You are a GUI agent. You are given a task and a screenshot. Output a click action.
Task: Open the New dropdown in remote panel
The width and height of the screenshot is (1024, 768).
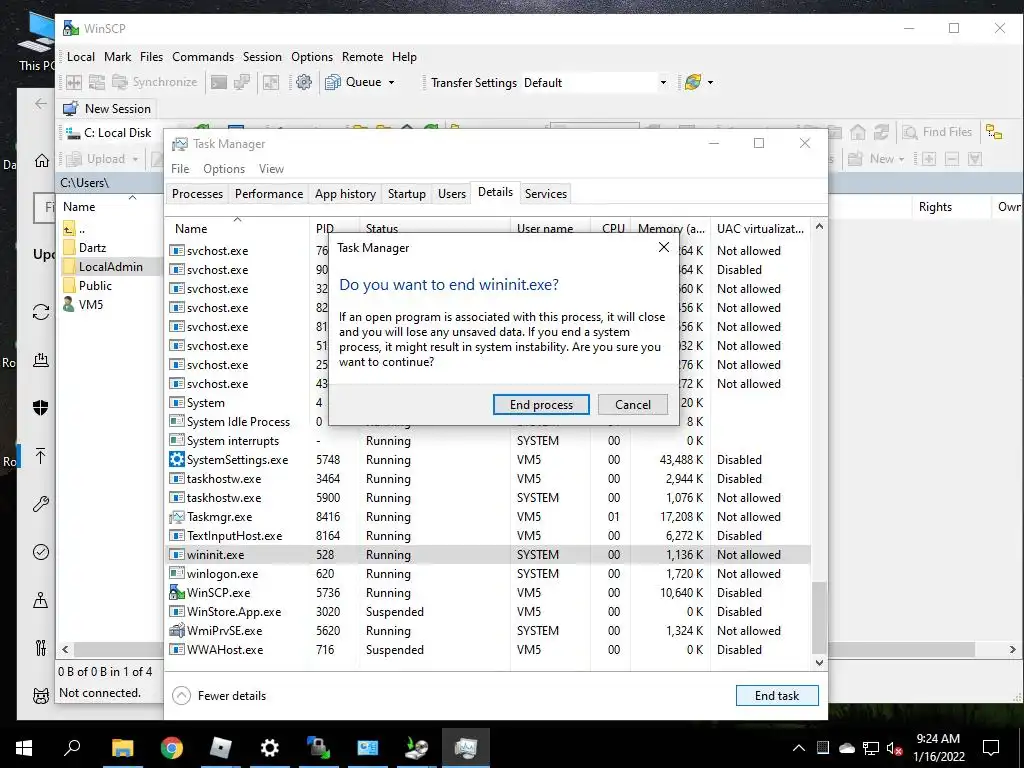[876, 159]
